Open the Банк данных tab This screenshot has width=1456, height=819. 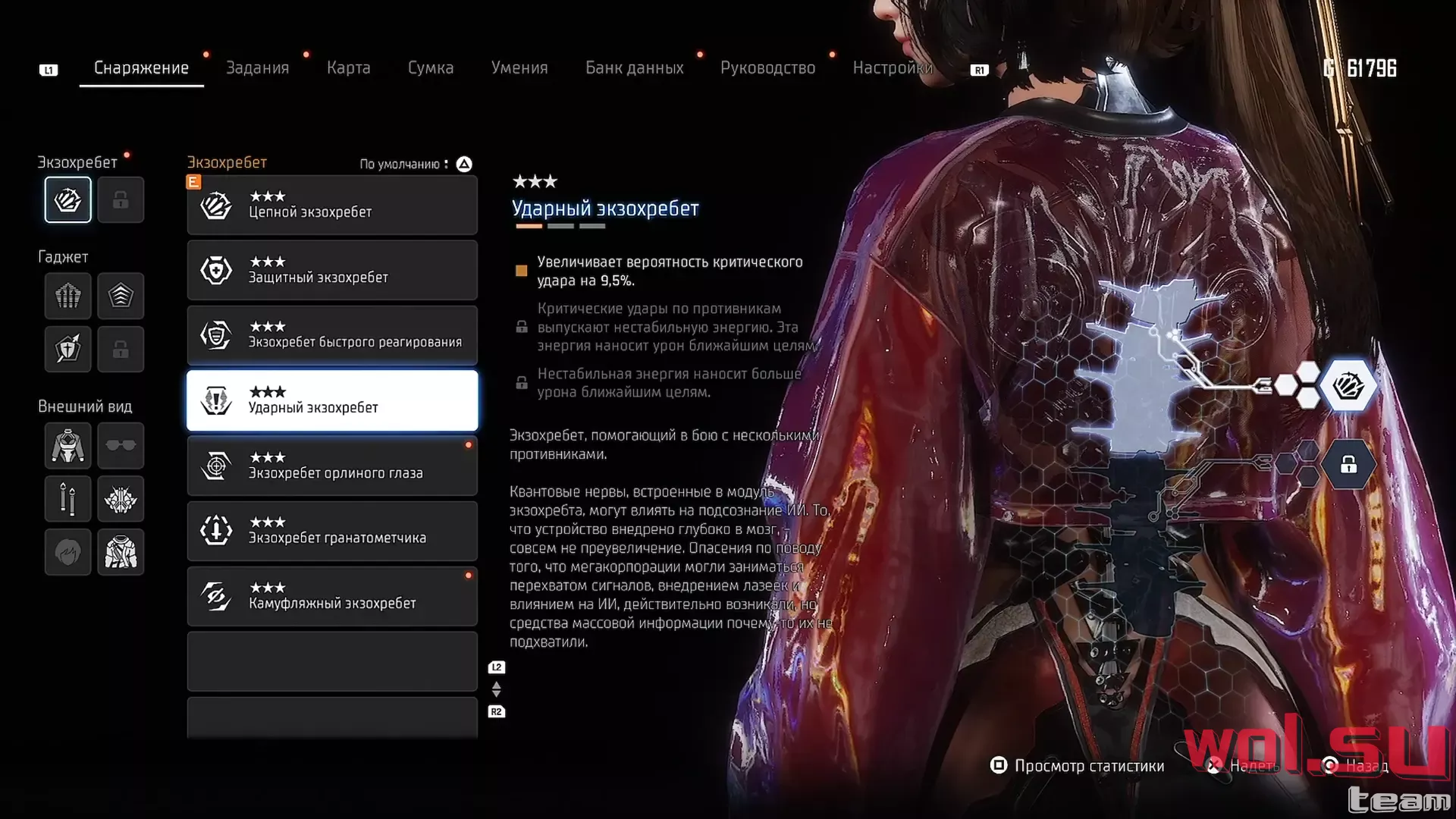(634, 67)
